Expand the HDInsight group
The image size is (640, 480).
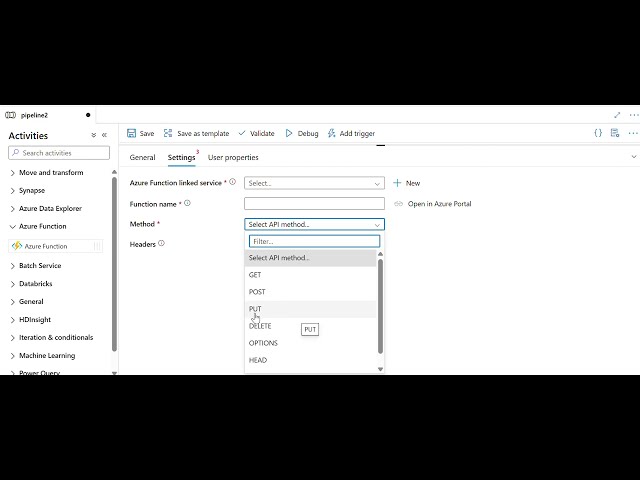pos(13,320)
